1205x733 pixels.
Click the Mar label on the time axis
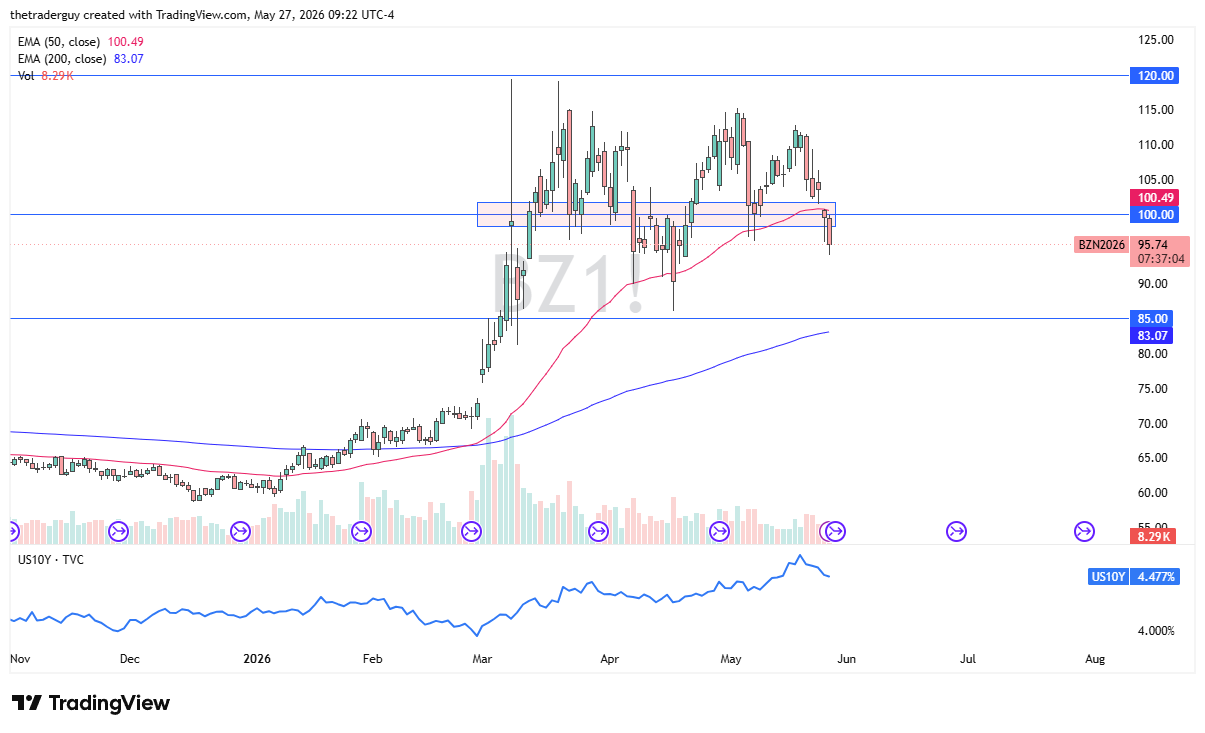tap(483, 659)
